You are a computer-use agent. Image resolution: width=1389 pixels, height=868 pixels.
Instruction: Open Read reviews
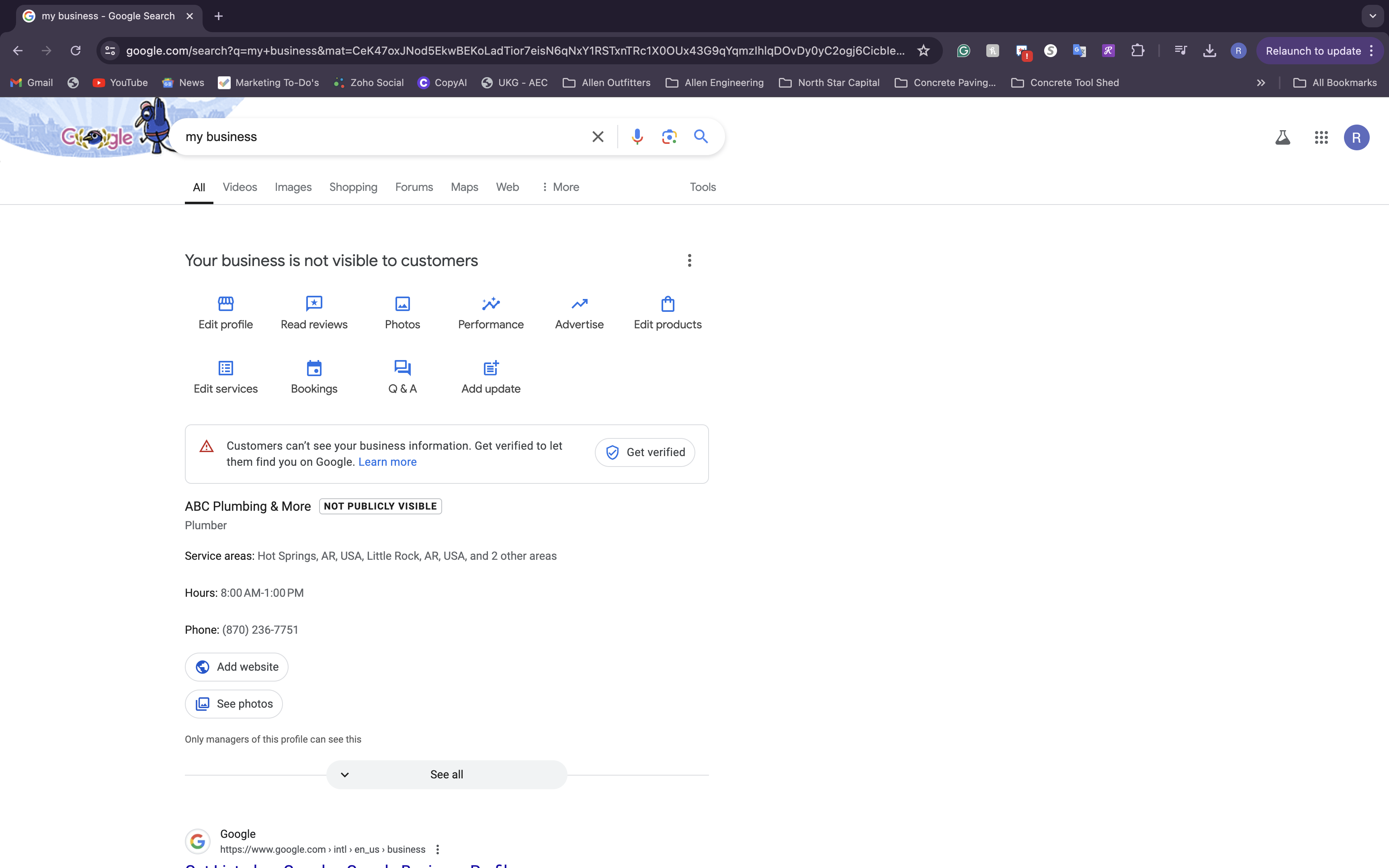click(x=314, y=313)
